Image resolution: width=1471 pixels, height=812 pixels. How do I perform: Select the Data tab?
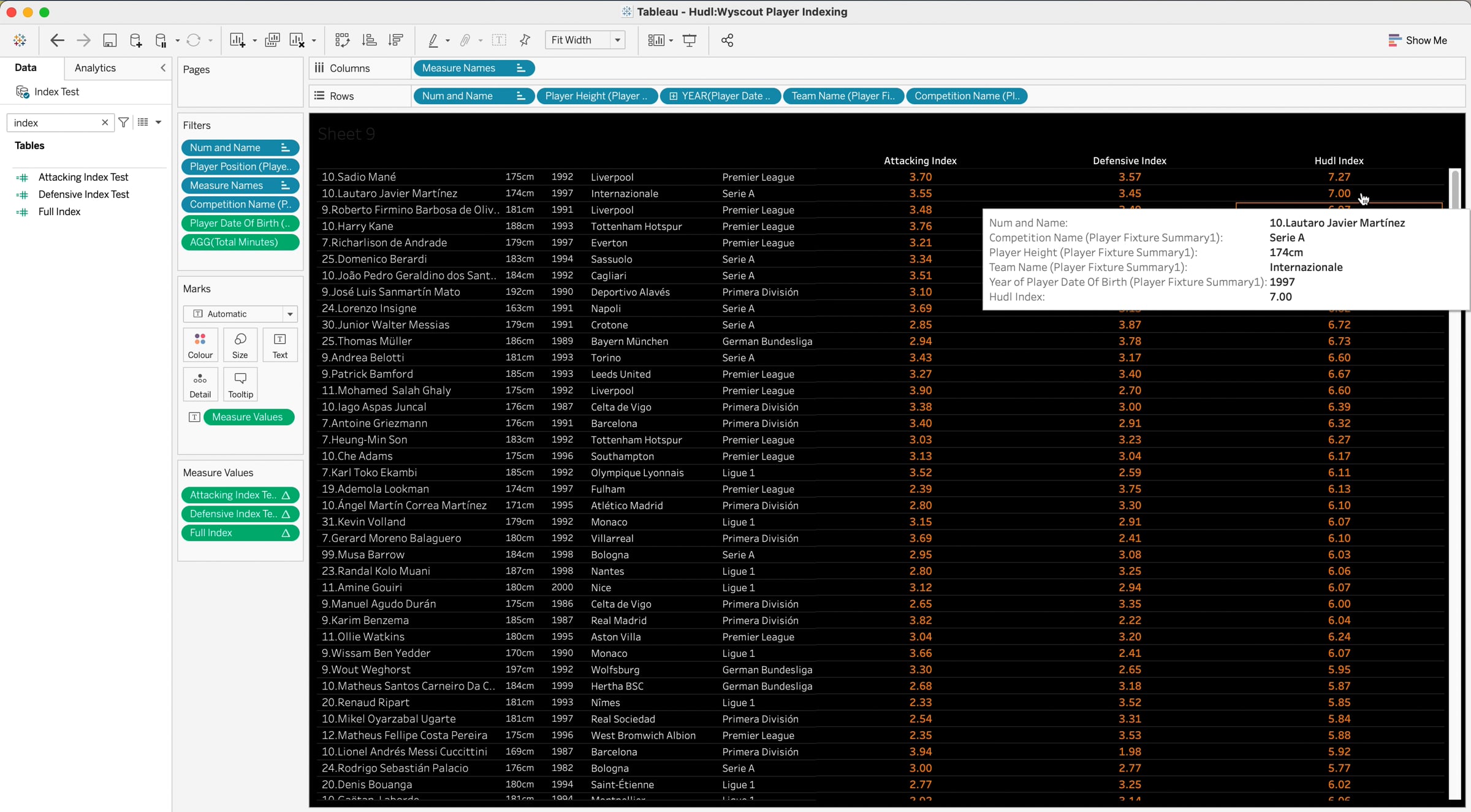click(26, 68)
